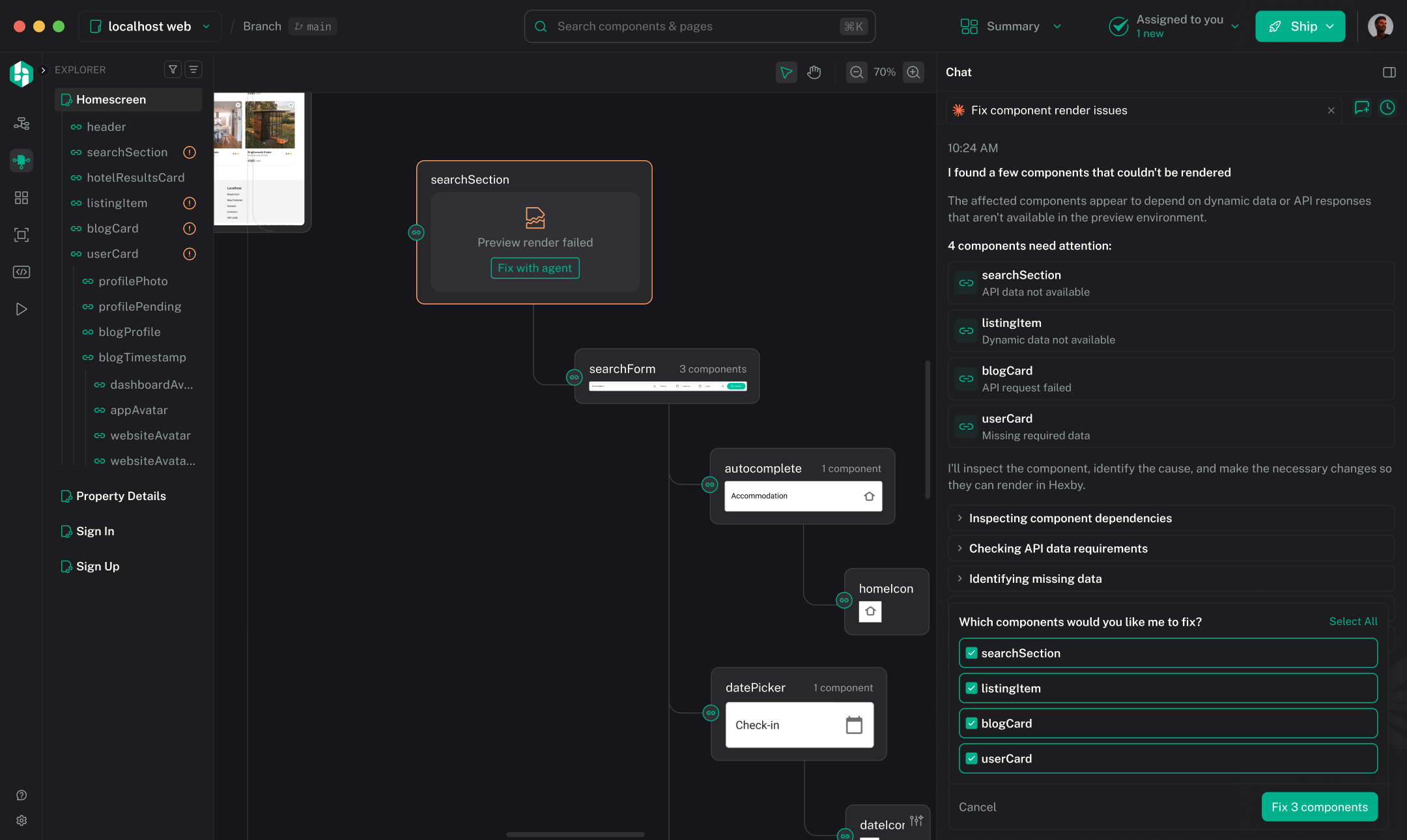Open the localhost web project dropdown

click(x=150, y=26)
